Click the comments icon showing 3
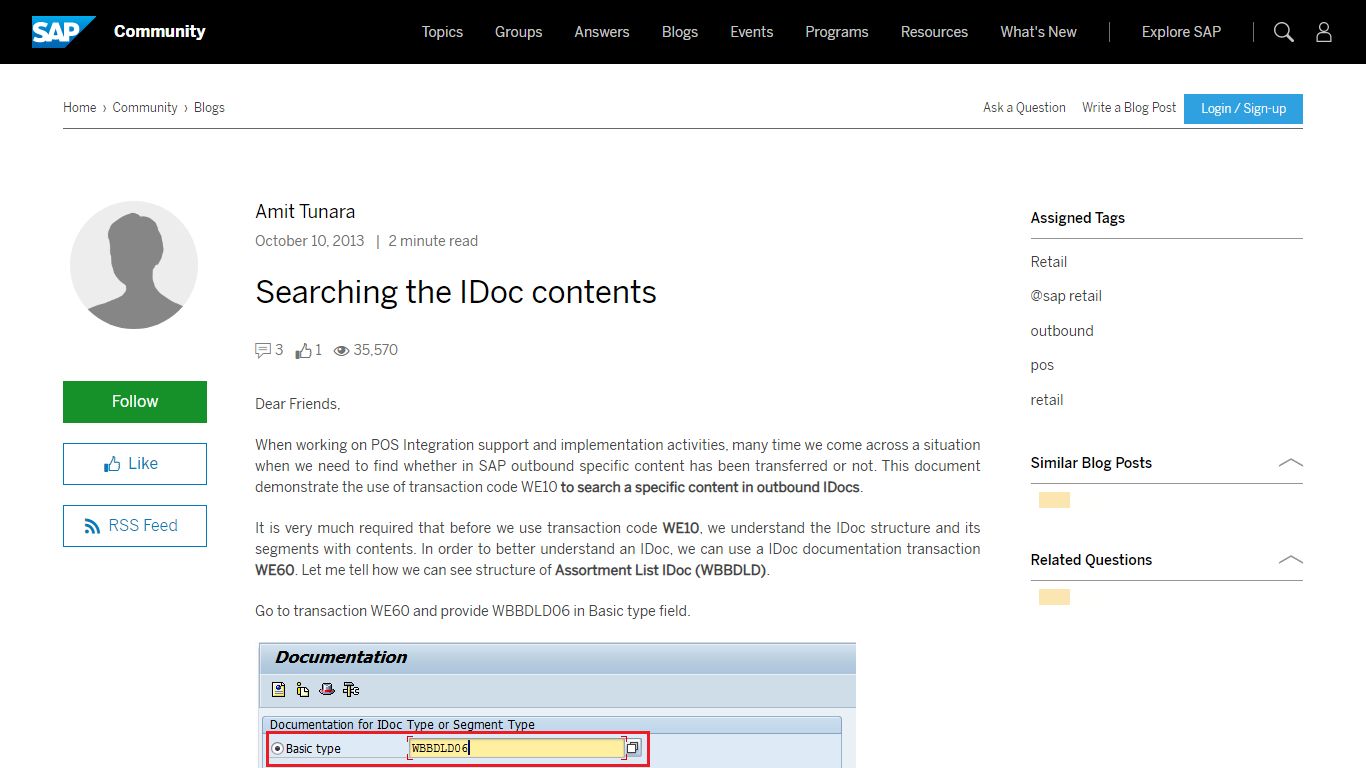 pos(263,350)
